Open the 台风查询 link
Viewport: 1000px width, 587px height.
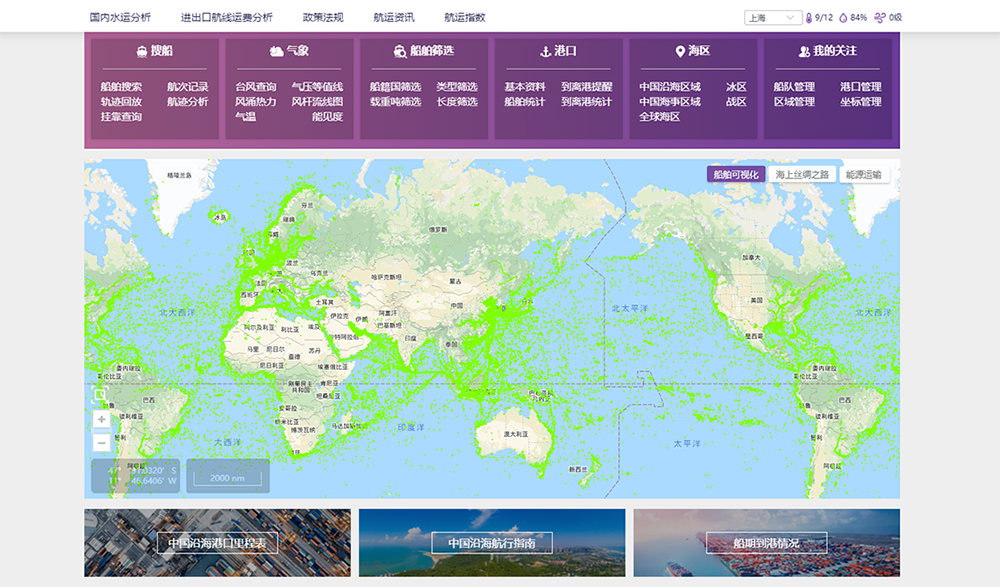click(x=256, y=87)
